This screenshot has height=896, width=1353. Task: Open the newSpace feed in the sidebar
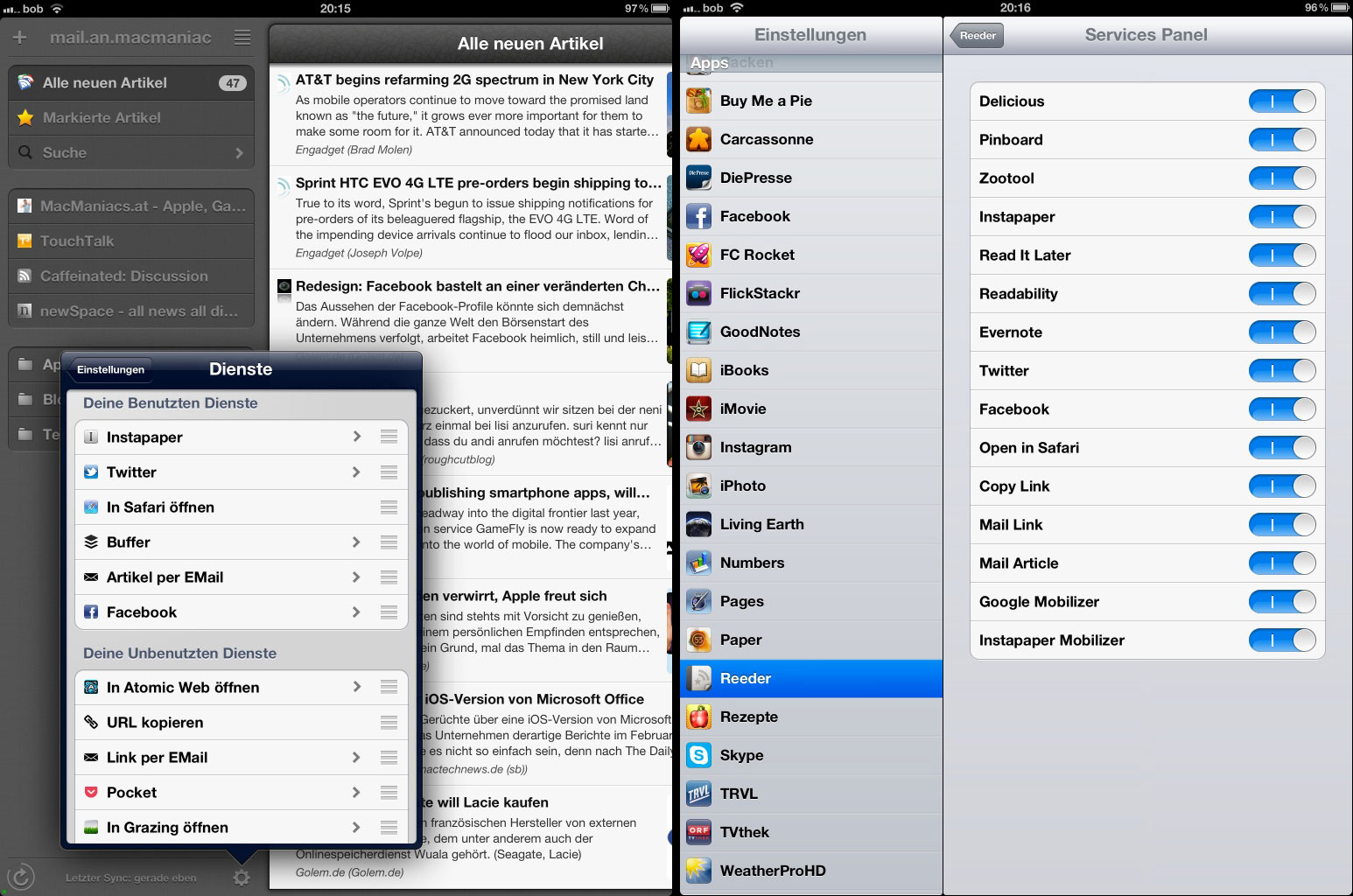tap(131, 311)
